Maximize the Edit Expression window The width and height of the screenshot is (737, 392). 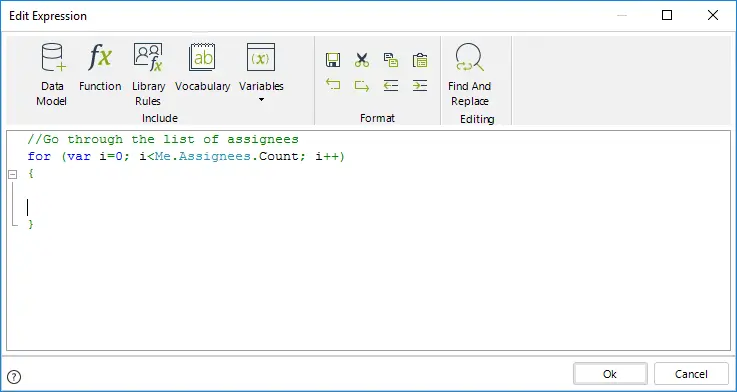[666, 16]
